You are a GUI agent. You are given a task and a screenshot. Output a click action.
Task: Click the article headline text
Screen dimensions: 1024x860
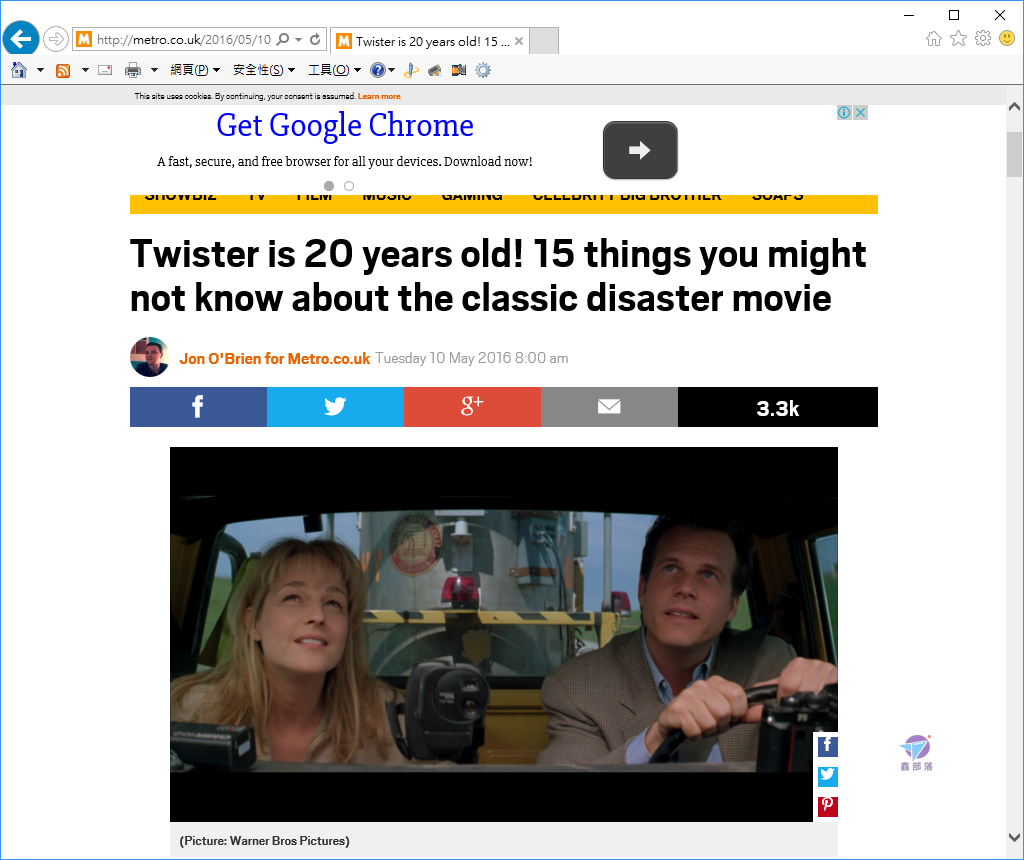[498, 276]
